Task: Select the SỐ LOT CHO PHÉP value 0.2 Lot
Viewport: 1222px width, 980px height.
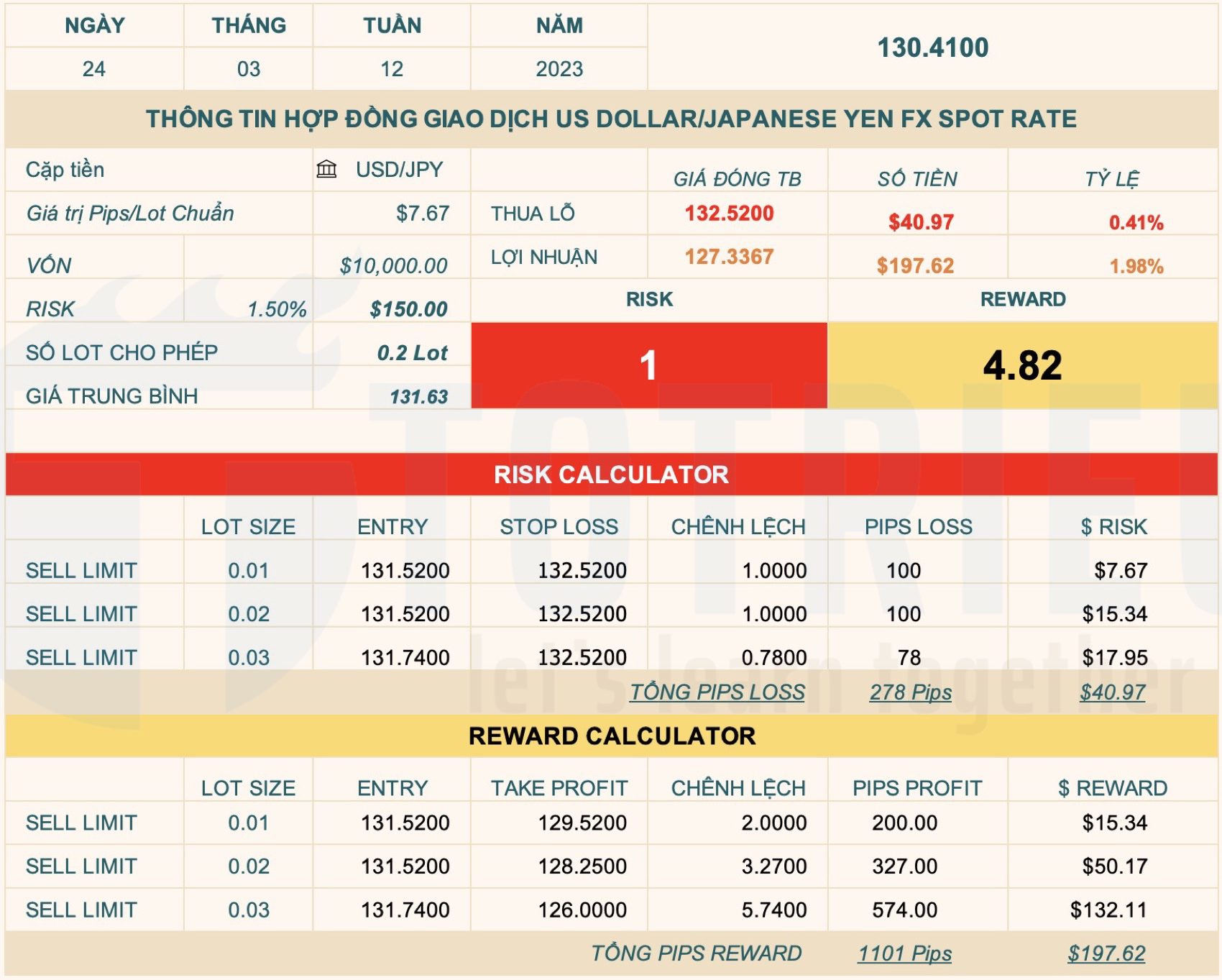Action: [412, 352]
